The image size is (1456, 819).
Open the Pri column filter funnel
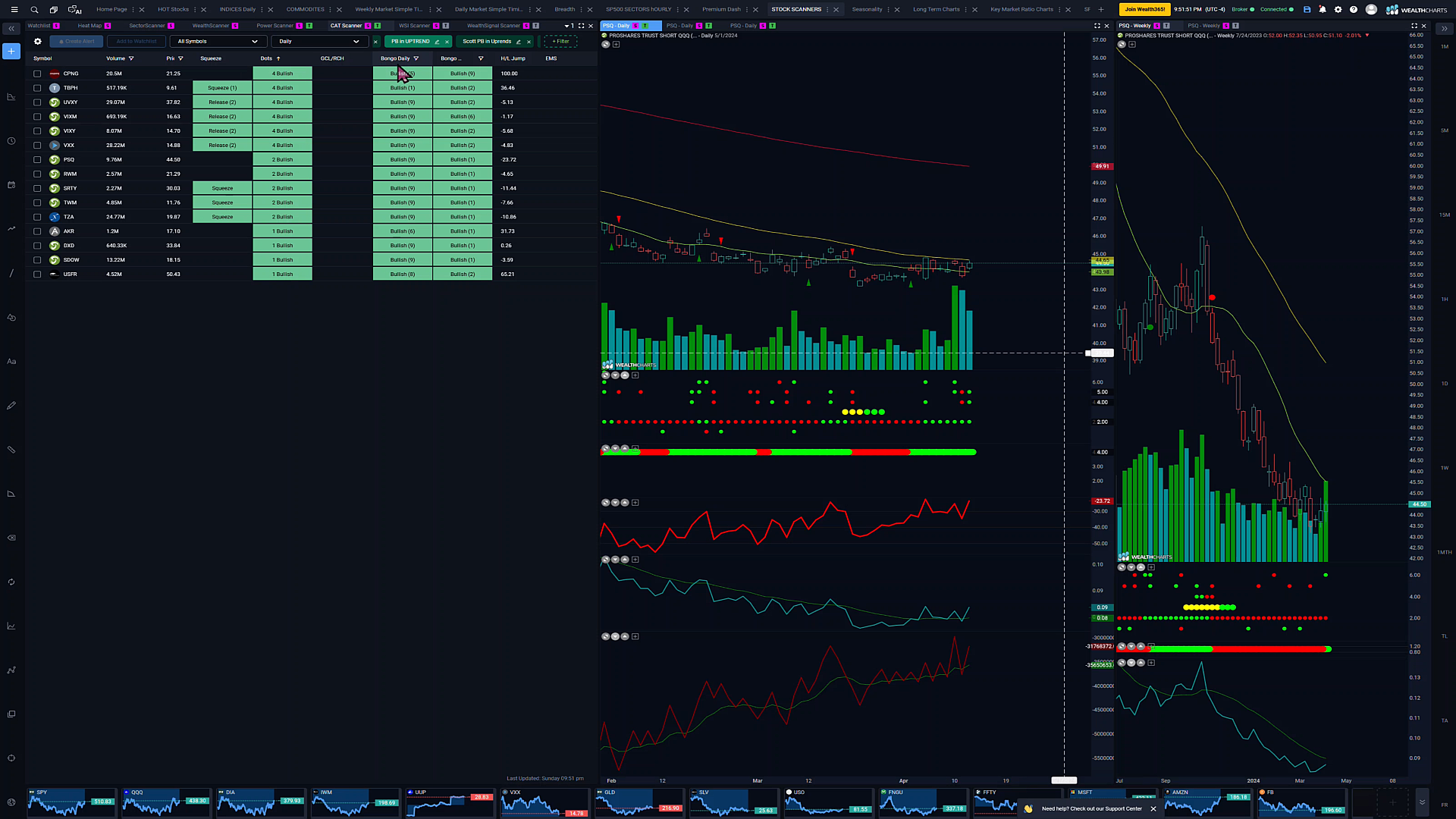(x=180, y=58)
